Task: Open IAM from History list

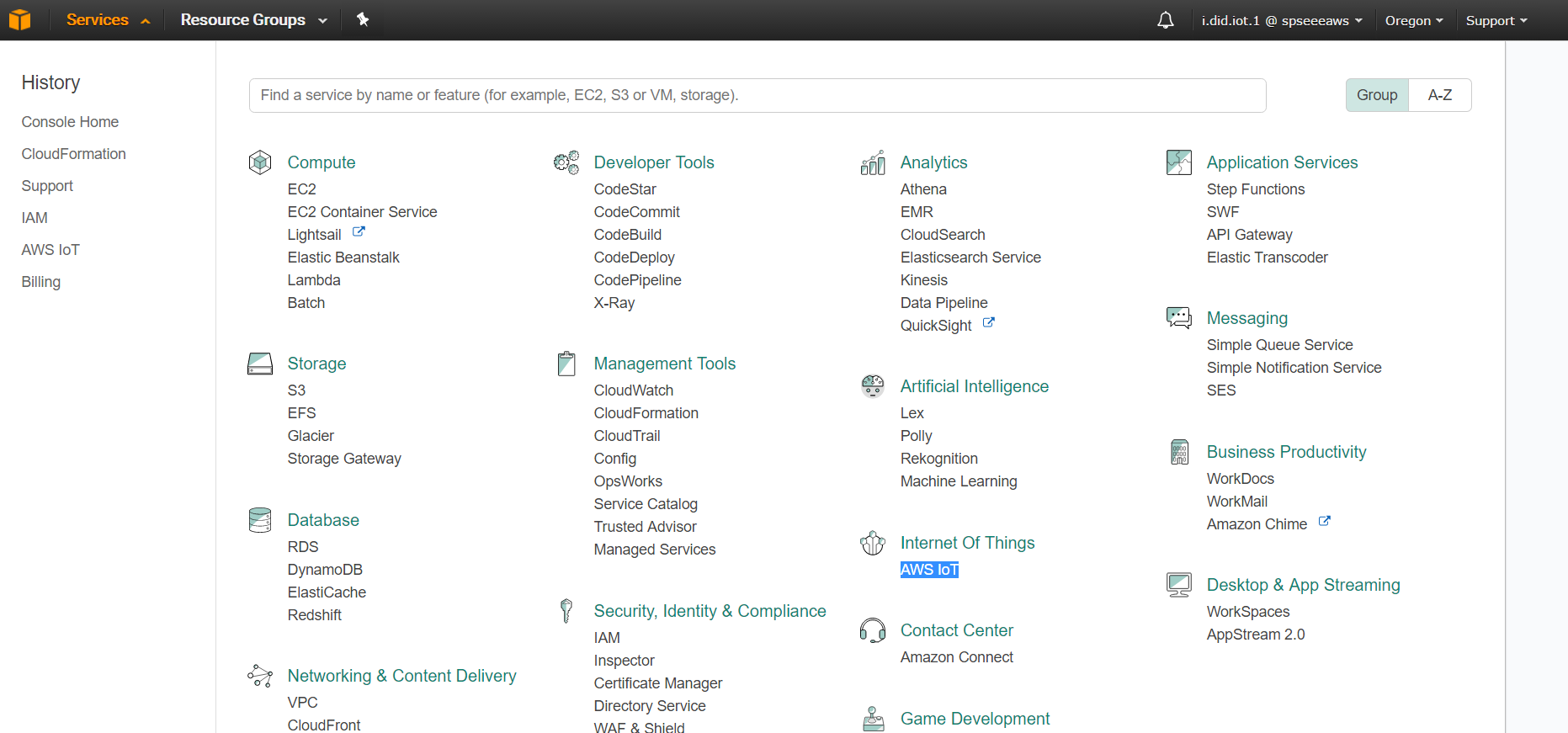Action: [35, 218]
